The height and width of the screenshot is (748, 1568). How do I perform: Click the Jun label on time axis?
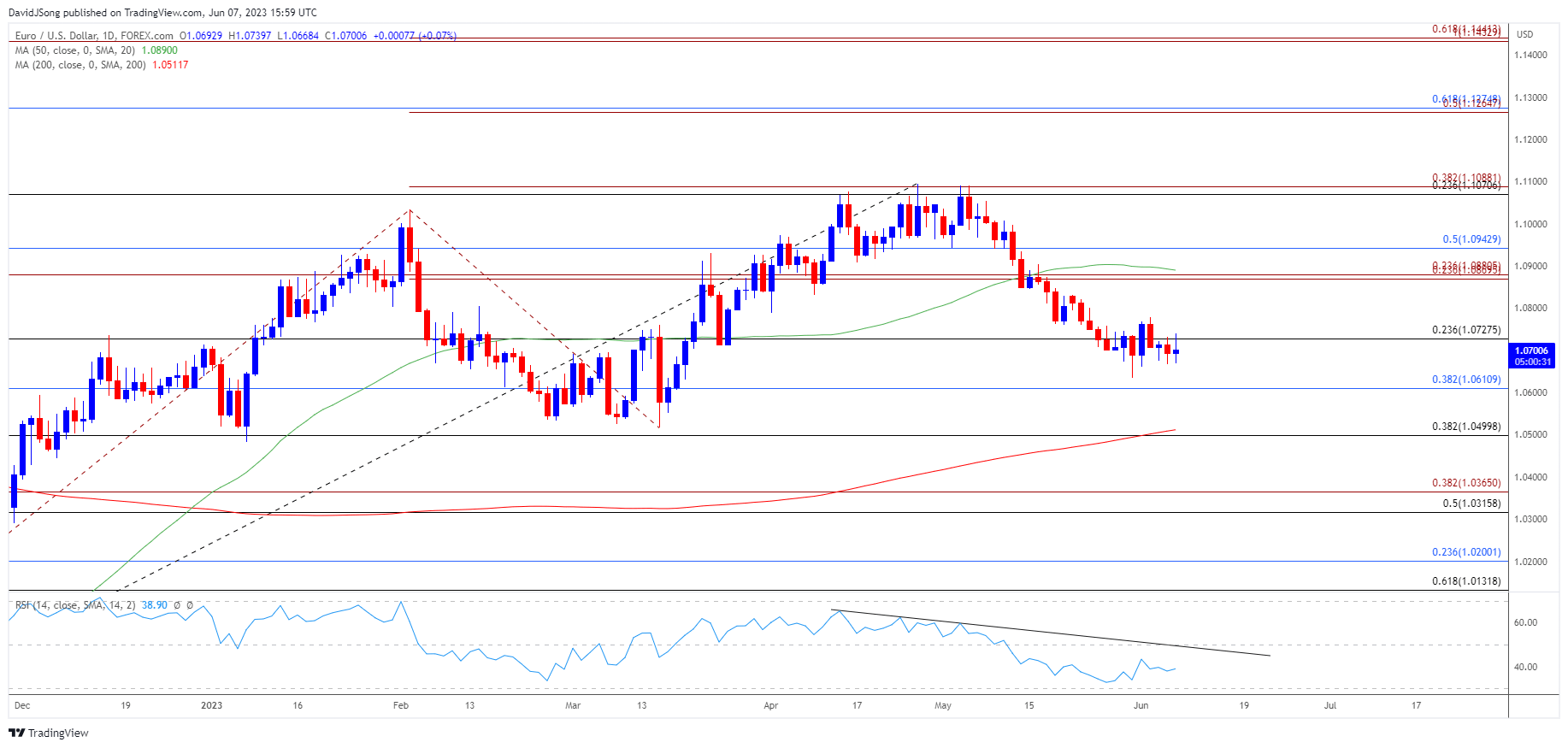click(x=1141, y=705)
